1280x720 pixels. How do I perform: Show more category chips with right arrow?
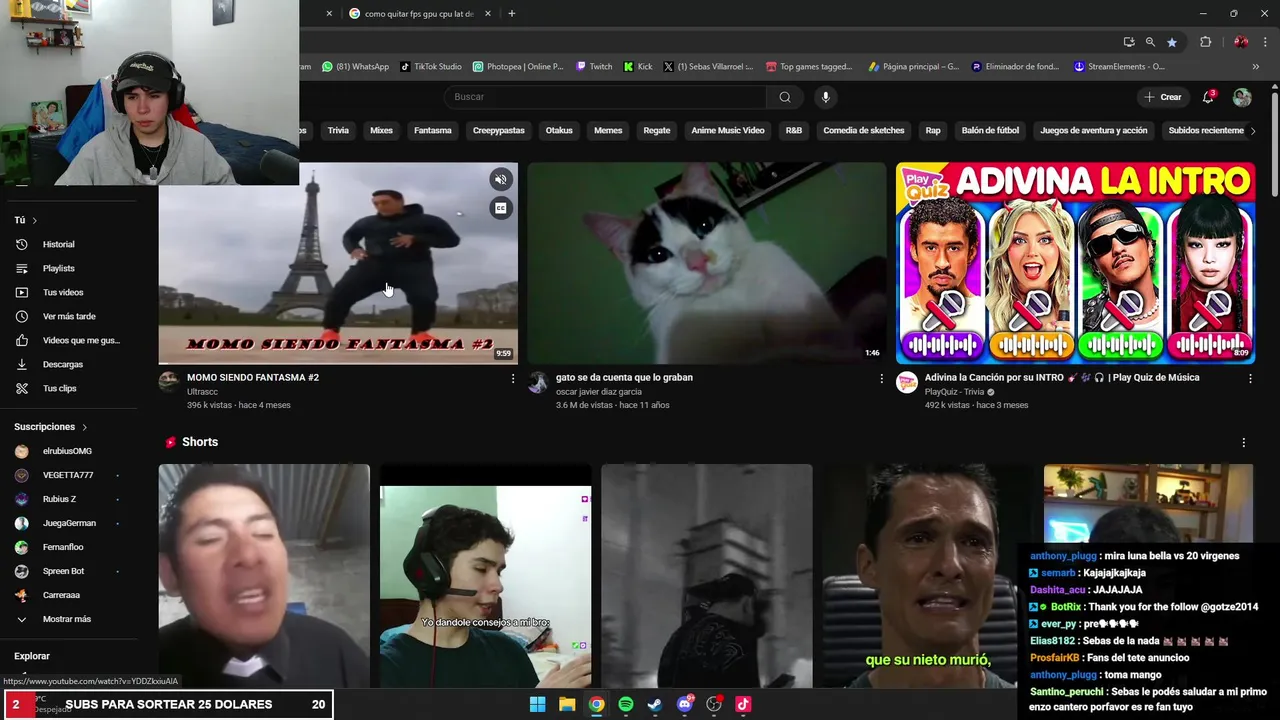(1252, 131)
